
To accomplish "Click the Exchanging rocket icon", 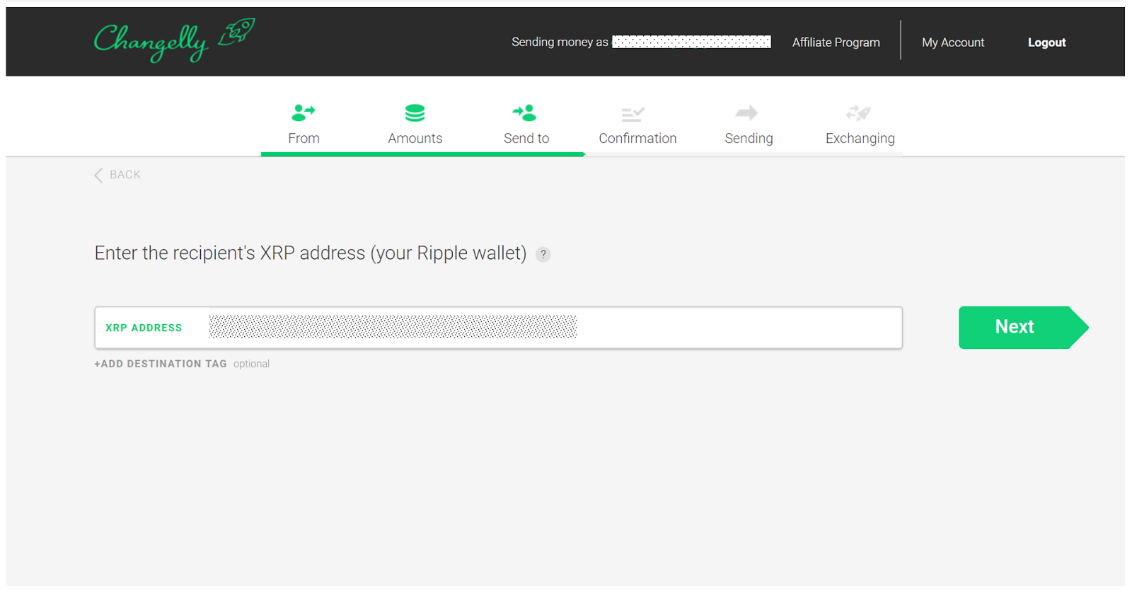I will pos(858,113).
